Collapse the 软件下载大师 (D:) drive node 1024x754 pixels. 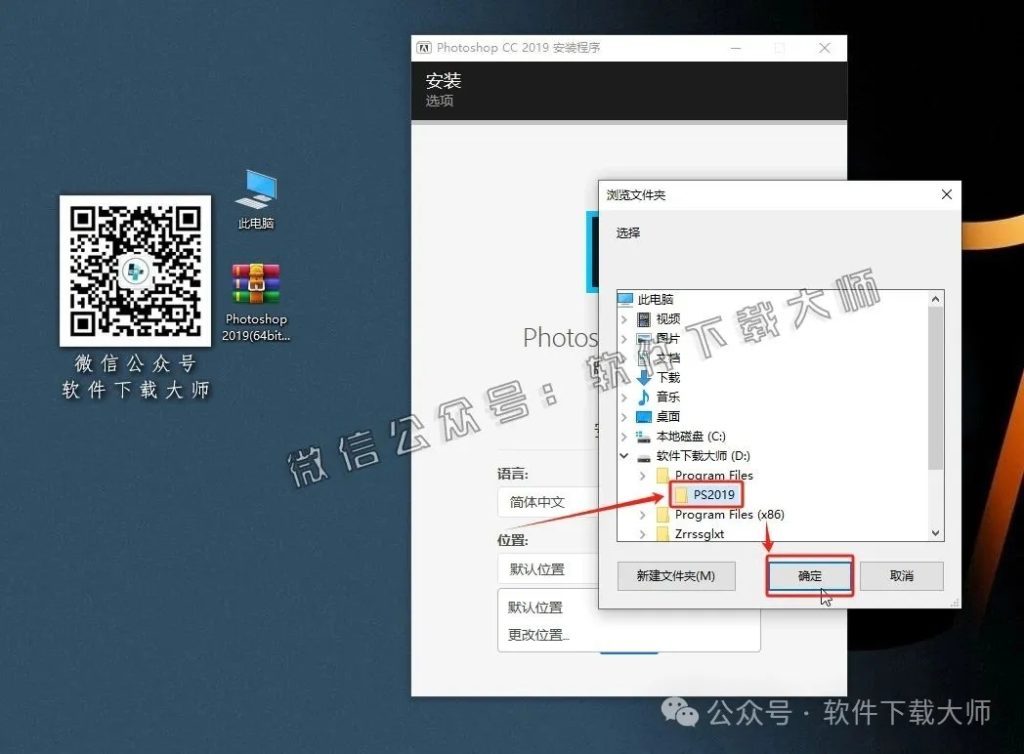pyautogui.click(x=624, y=455)
